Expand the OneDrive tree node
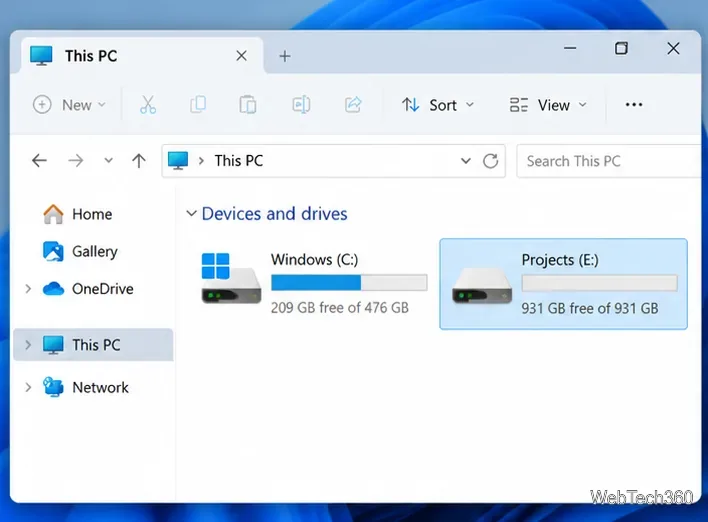The image size is (708, 522). click(x=28, y=289)
